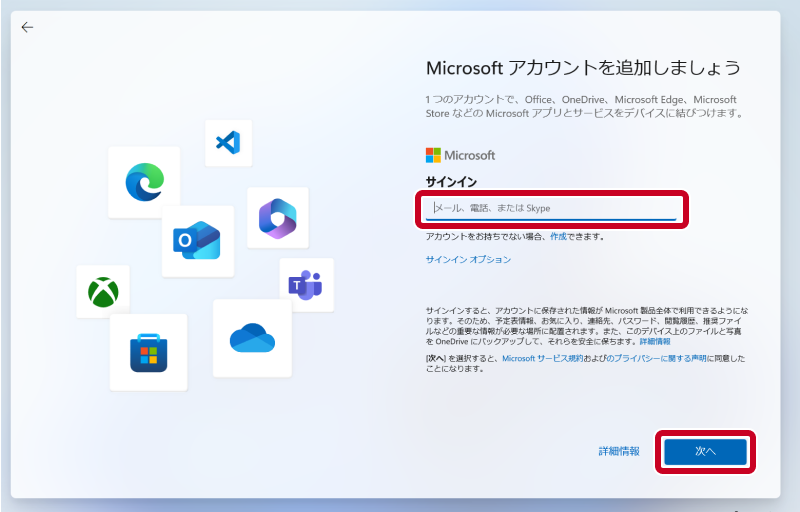This screenshot has width=800, height=512.
Task: Click the サインイン heading text
Action: (452, 182)
